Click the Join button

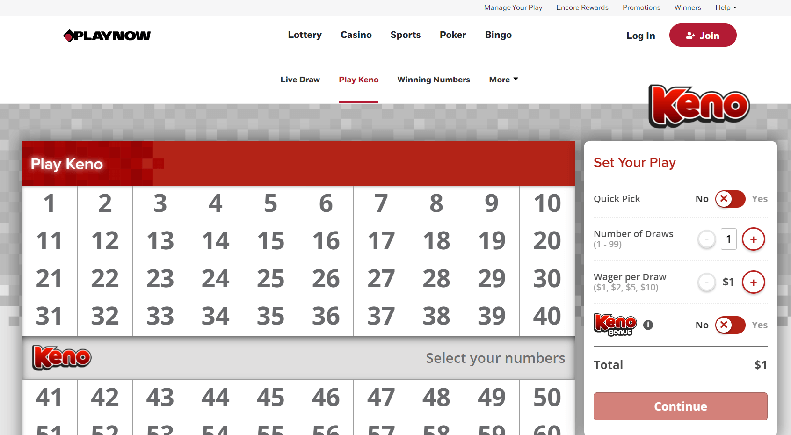[703, 35]
